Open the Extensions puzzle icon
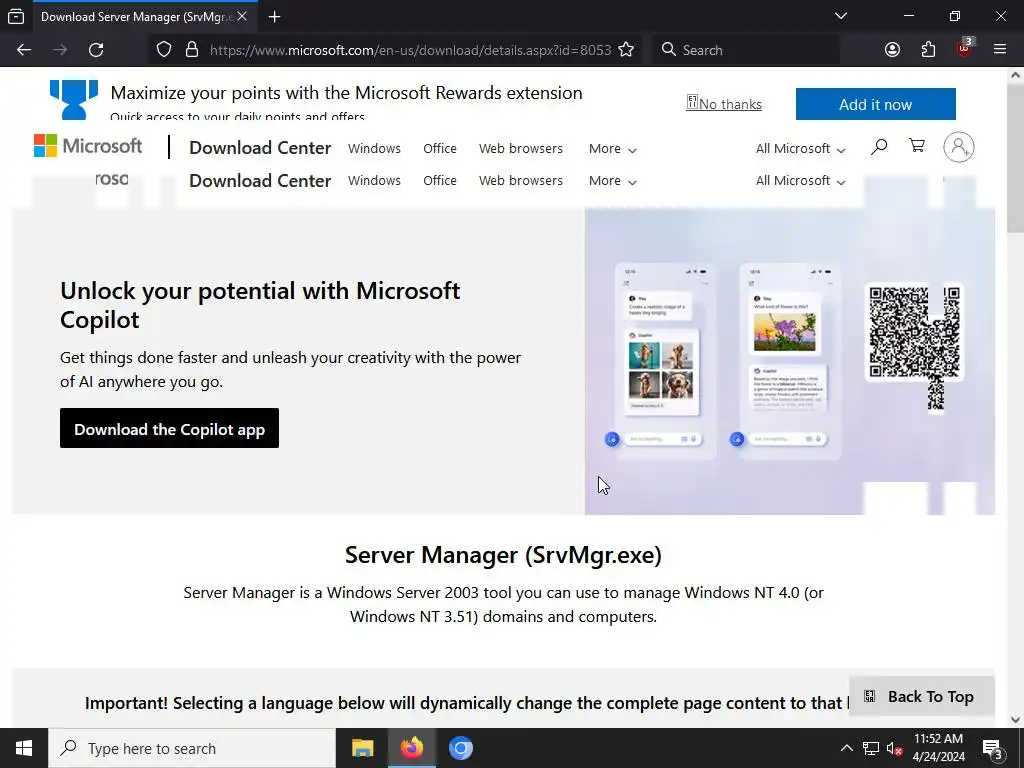 coord(928,50)
